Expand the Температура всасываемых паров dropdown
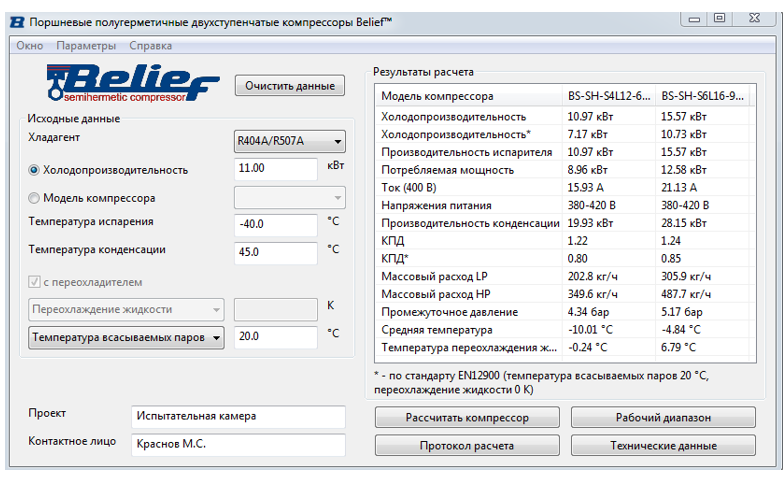The image size is (783, 478). click(127, 338)
